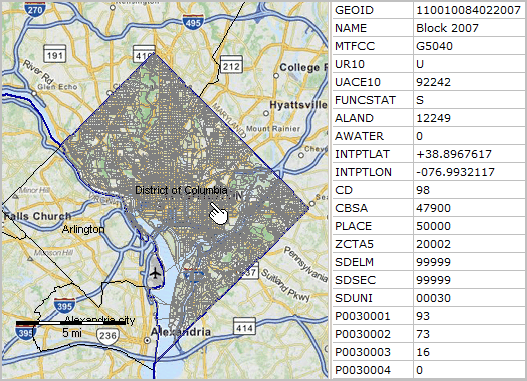Click the INTPTLAT value cell
The height and width of the screenshot is (381, 527).
pyautogui.click(x=469, y=154)
